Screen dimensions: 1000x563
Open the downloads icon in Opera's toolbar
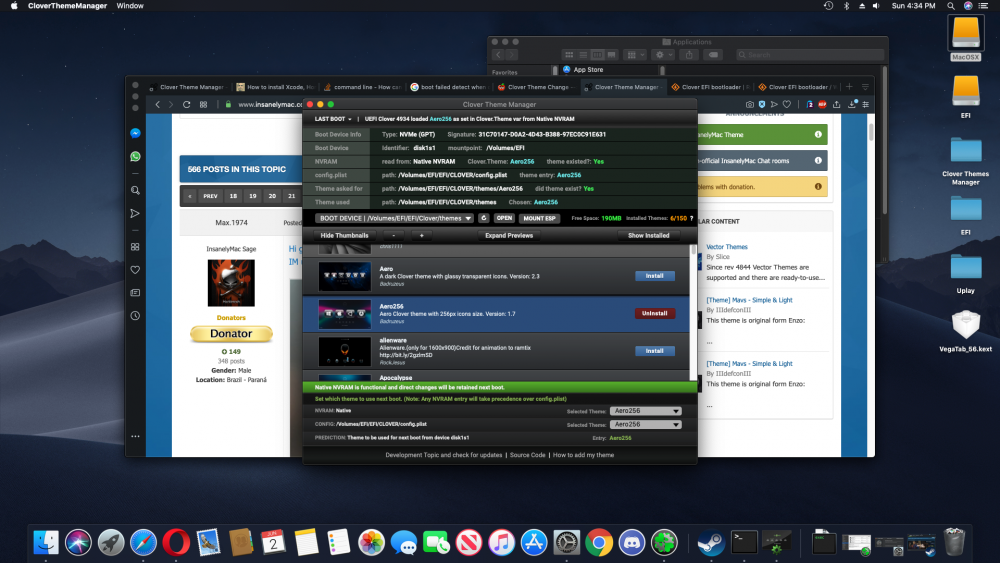tap(851, 105)
